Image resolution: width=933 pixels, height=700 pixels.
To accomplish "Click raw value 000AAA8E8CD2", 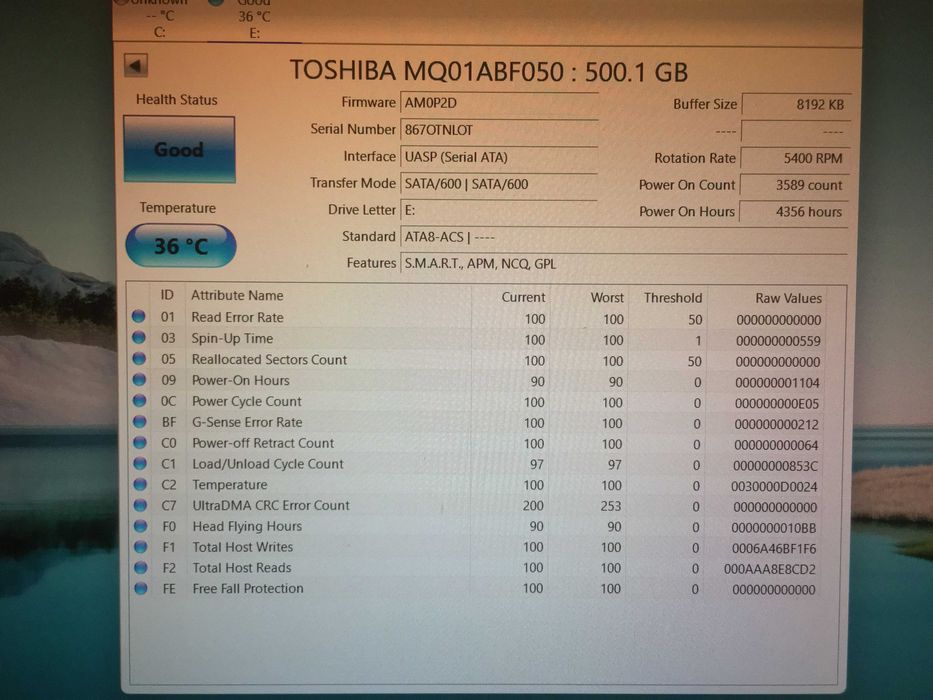I will tap(770, 570).
